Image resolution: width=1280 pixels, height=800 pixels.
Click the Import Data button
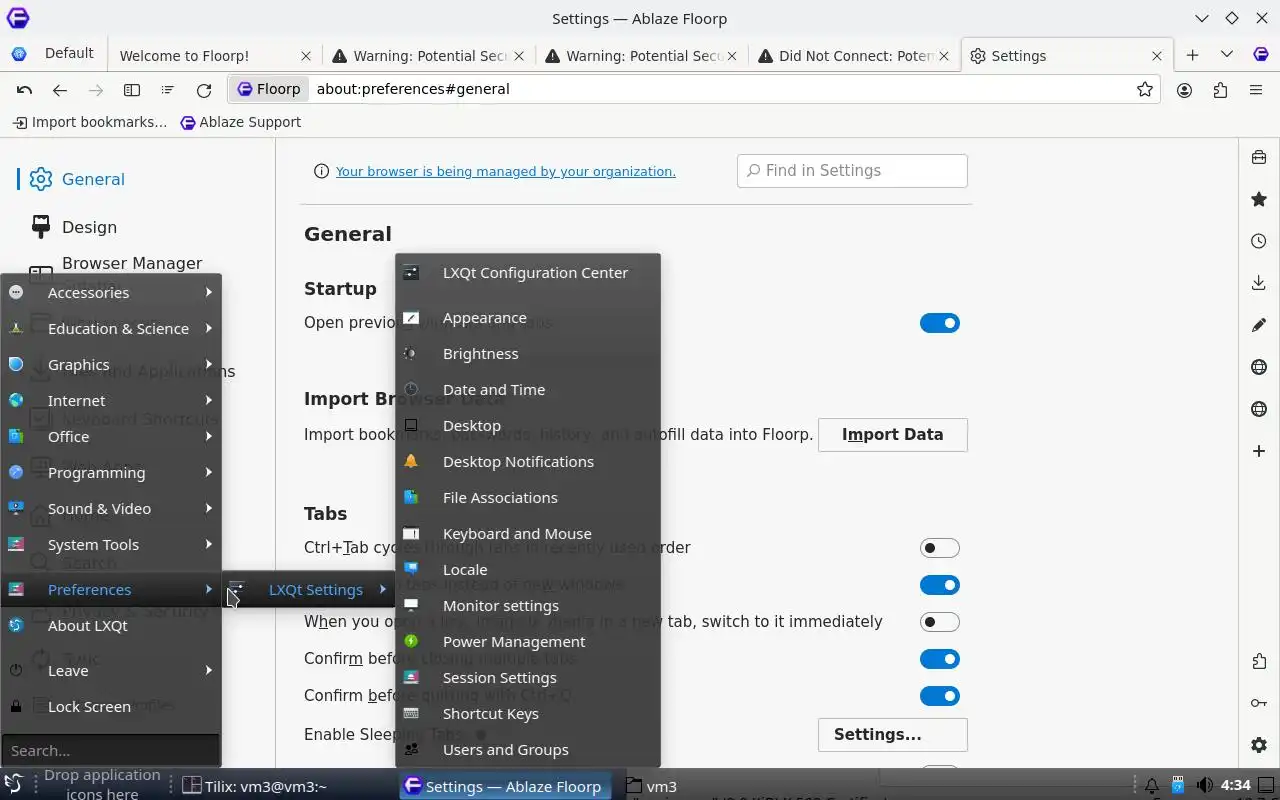click(893, 435)
